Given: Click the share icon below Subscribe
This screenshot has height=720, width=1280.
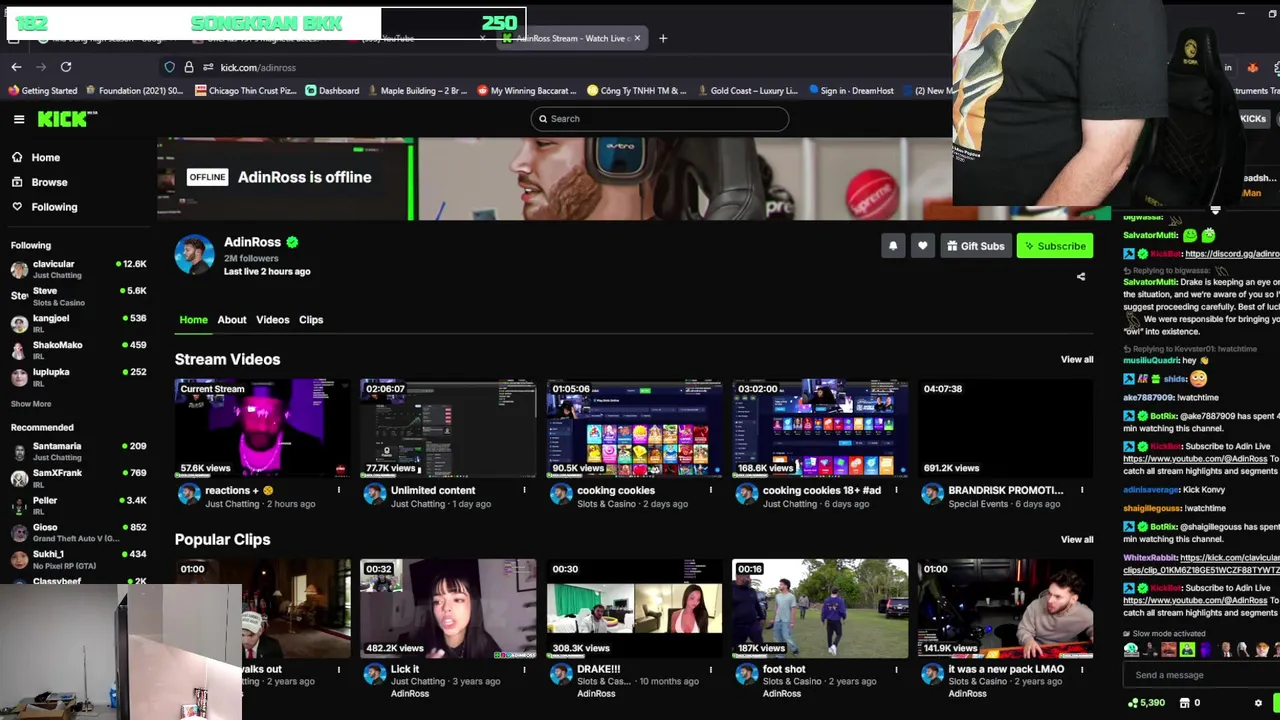Looking at the screenshot, I should point(1080,276).
